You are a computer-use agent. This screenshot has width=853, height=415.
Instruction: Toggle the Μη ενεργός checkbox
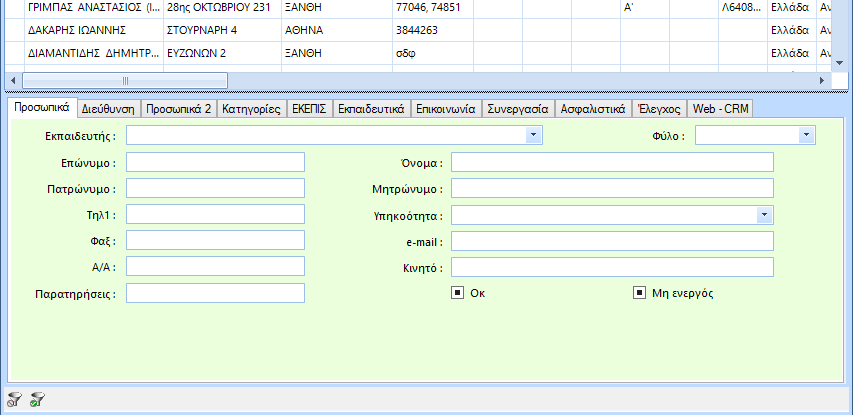639,293
